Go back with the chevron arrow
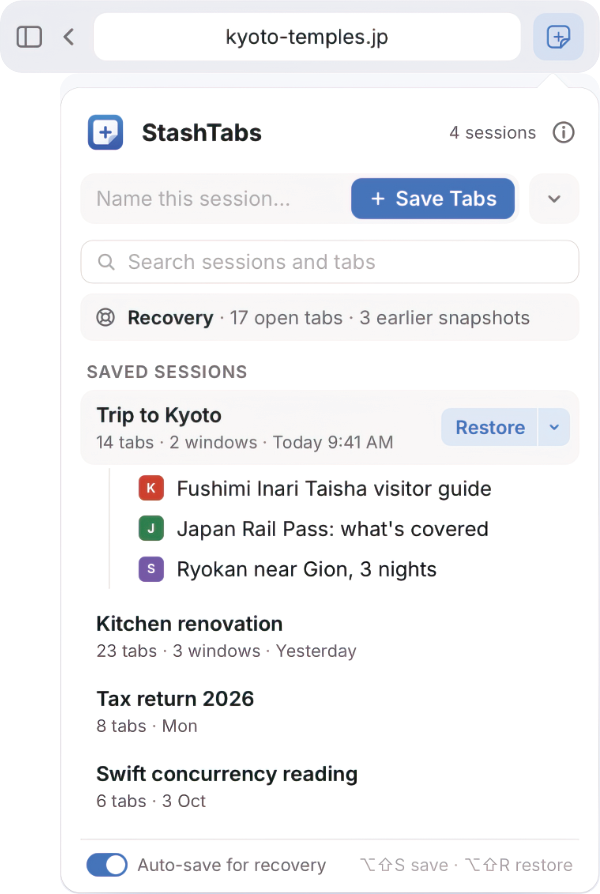The height and width of the screenshot is (894, 600). pos(68,37)
